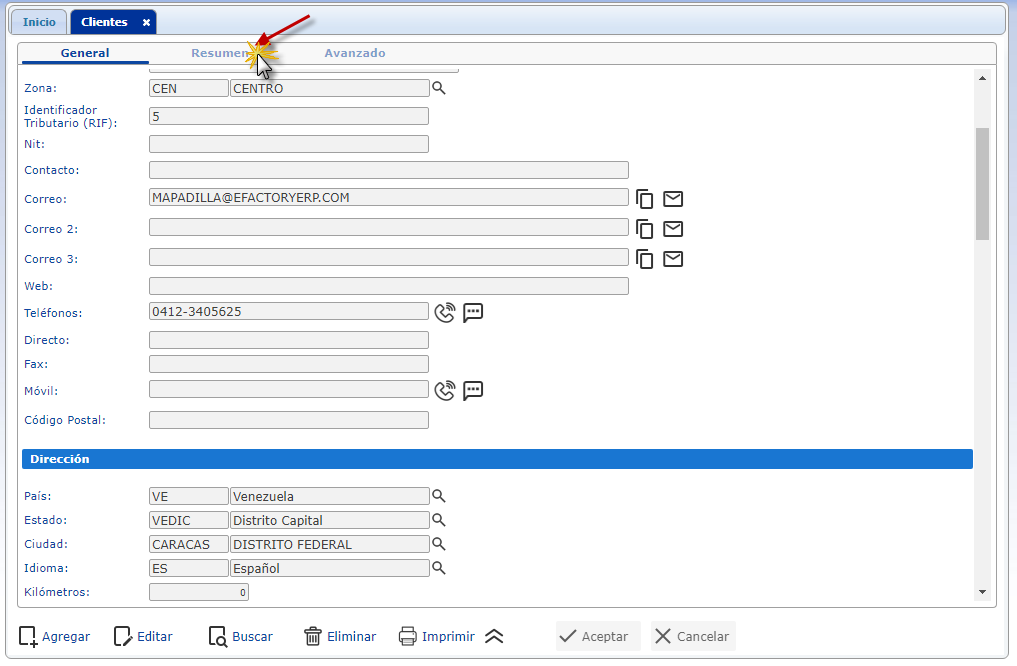Send SMS to the Teléfonos number
This screenshot has height=666, width=1017.
473,313
